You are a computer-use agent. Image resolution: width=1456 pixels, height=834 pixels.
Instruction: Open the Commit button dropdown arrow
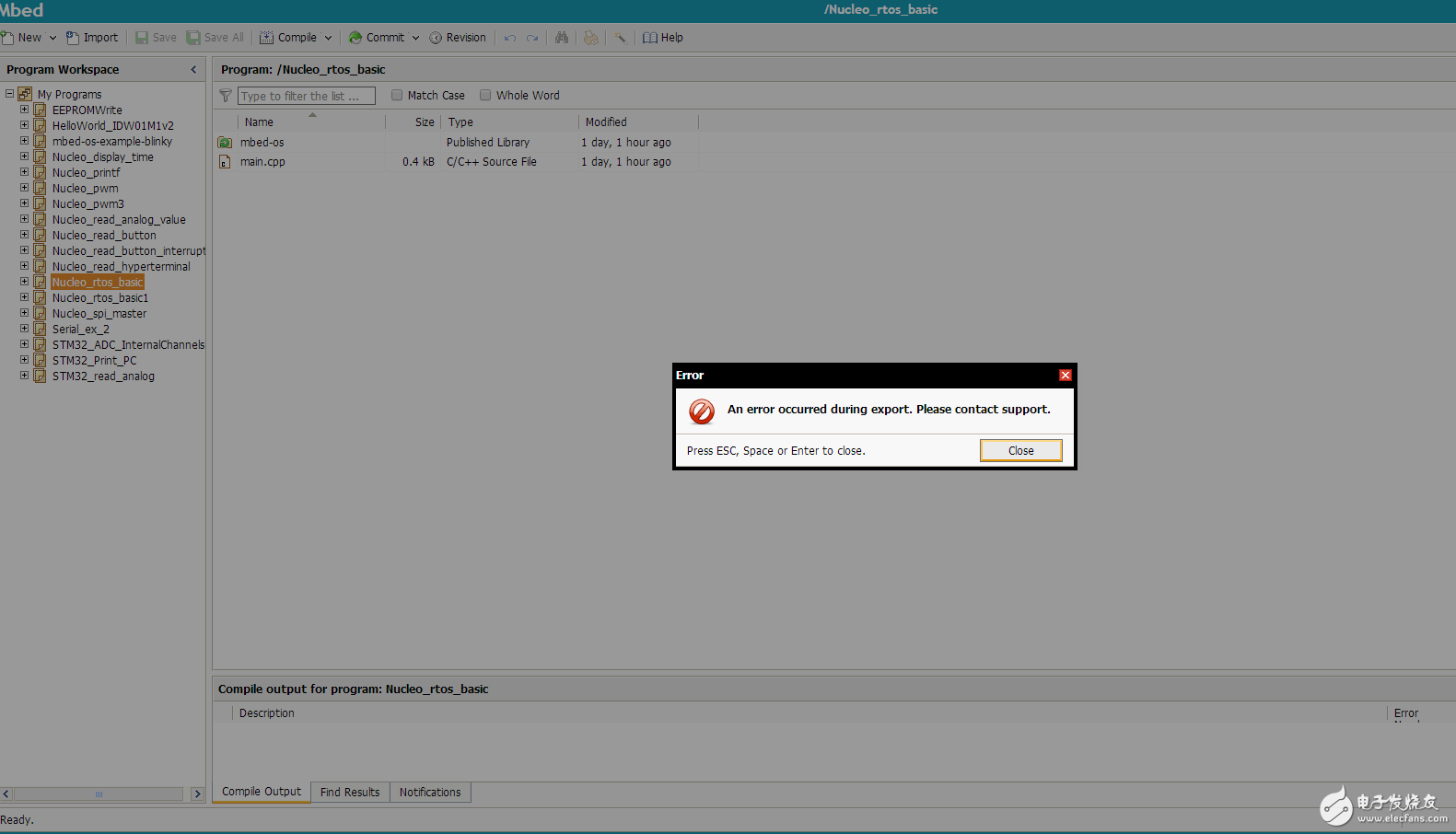click(415, 38)
